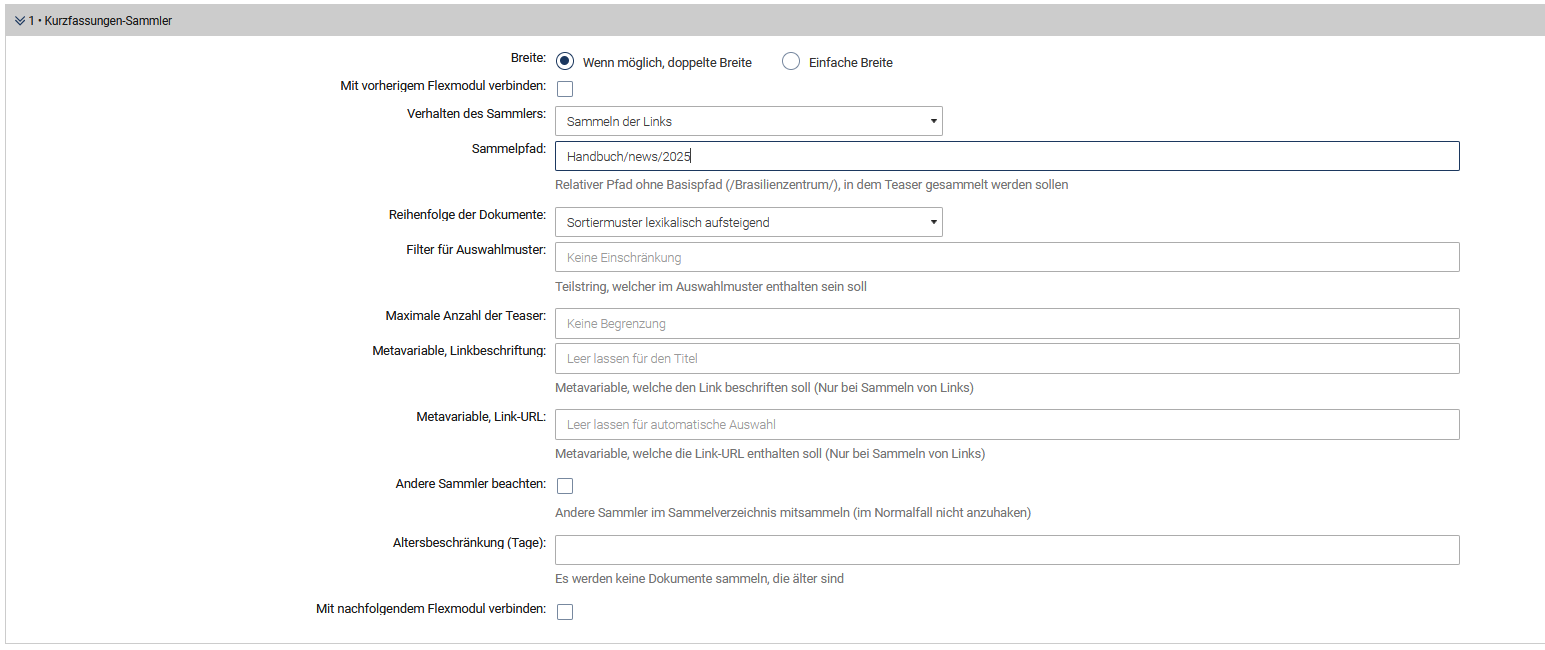Click 'Maximale Anzahl der Teaser' field

coord(1007,323)
